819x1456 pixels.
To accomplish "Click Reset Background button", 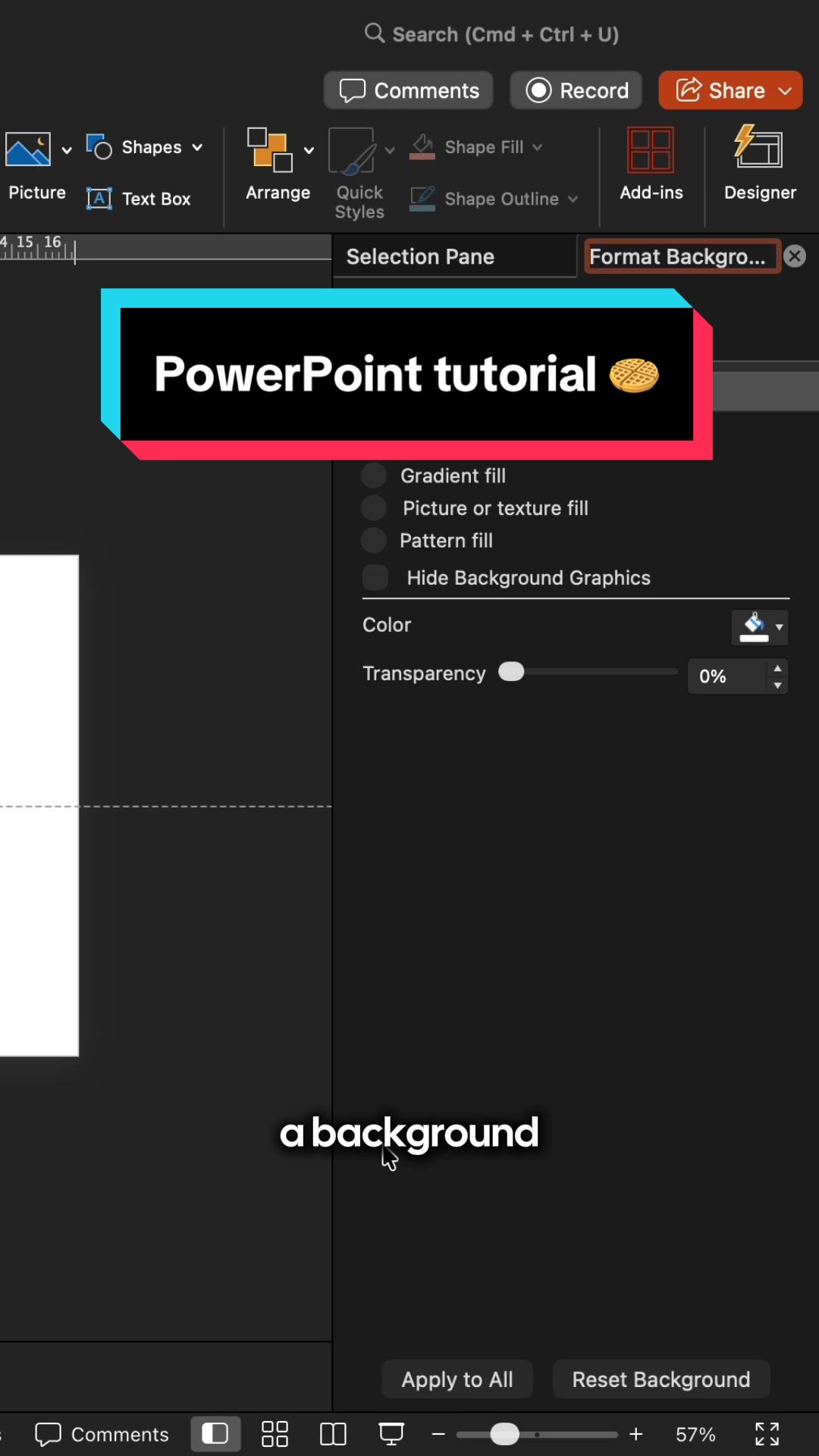I will tap(661, 1379).
